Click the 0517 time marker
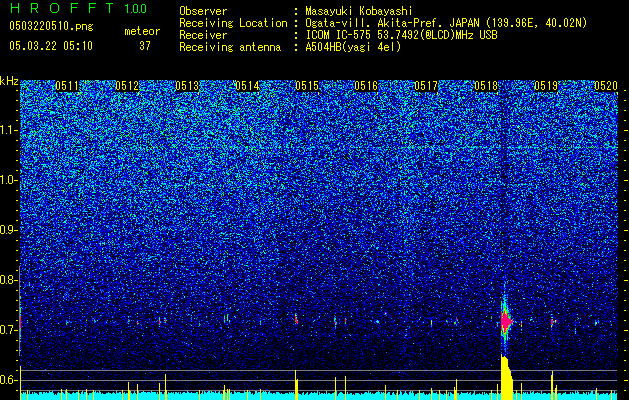629x400 pixels. pos(426,86)
